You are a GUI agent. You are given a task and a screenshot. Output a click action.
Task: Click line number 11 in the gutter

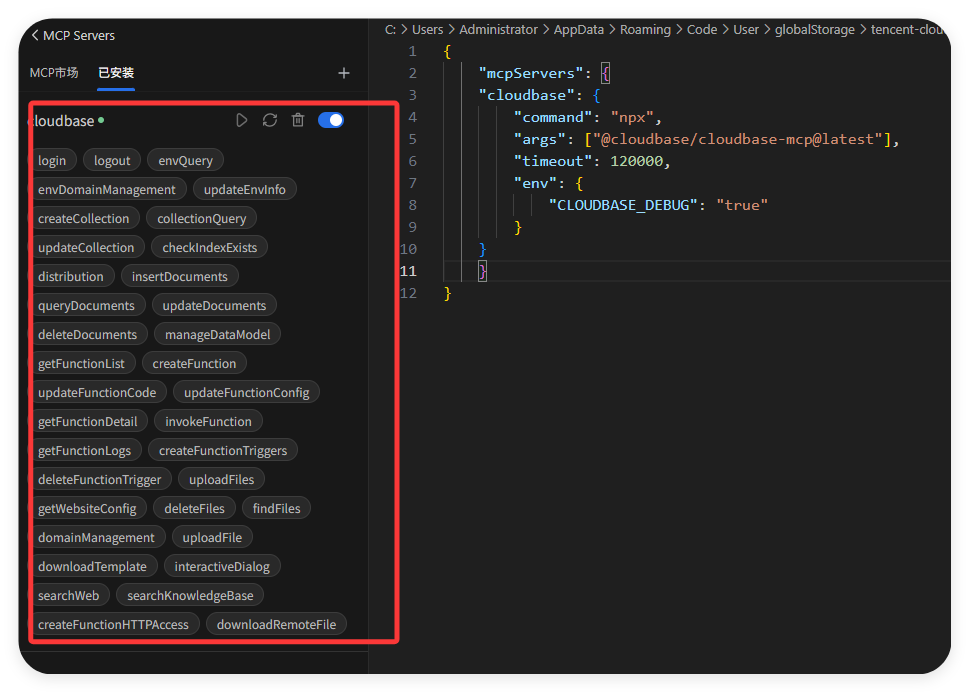coord(408,271)
